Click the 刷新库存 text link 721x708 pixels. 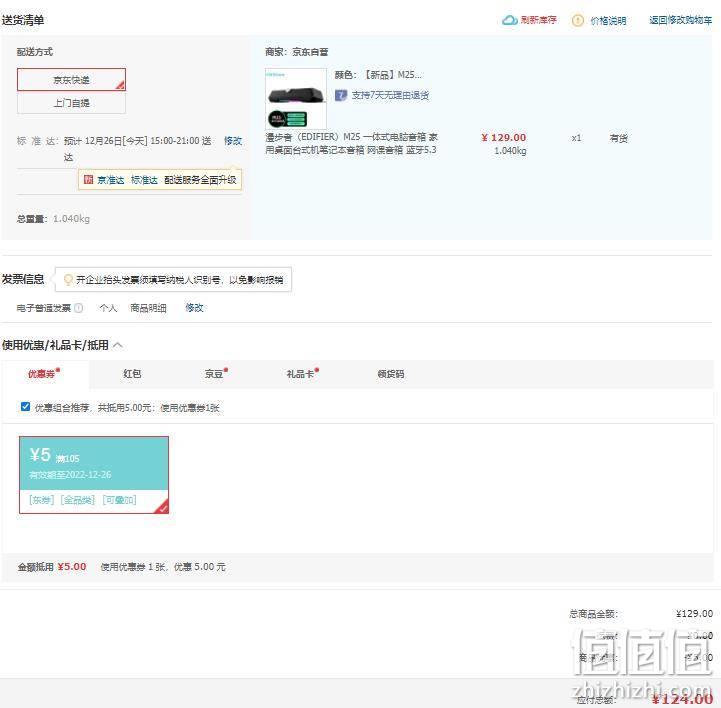(x=538, y=20)
